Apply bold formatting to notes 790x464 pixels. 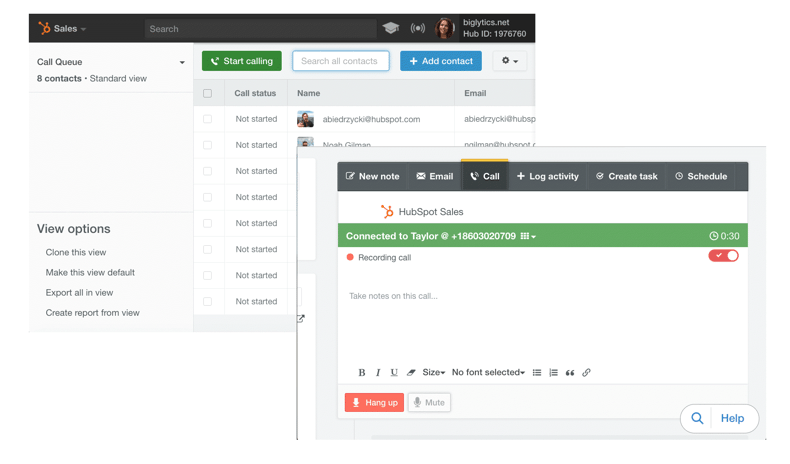click(x=361, y=373)
